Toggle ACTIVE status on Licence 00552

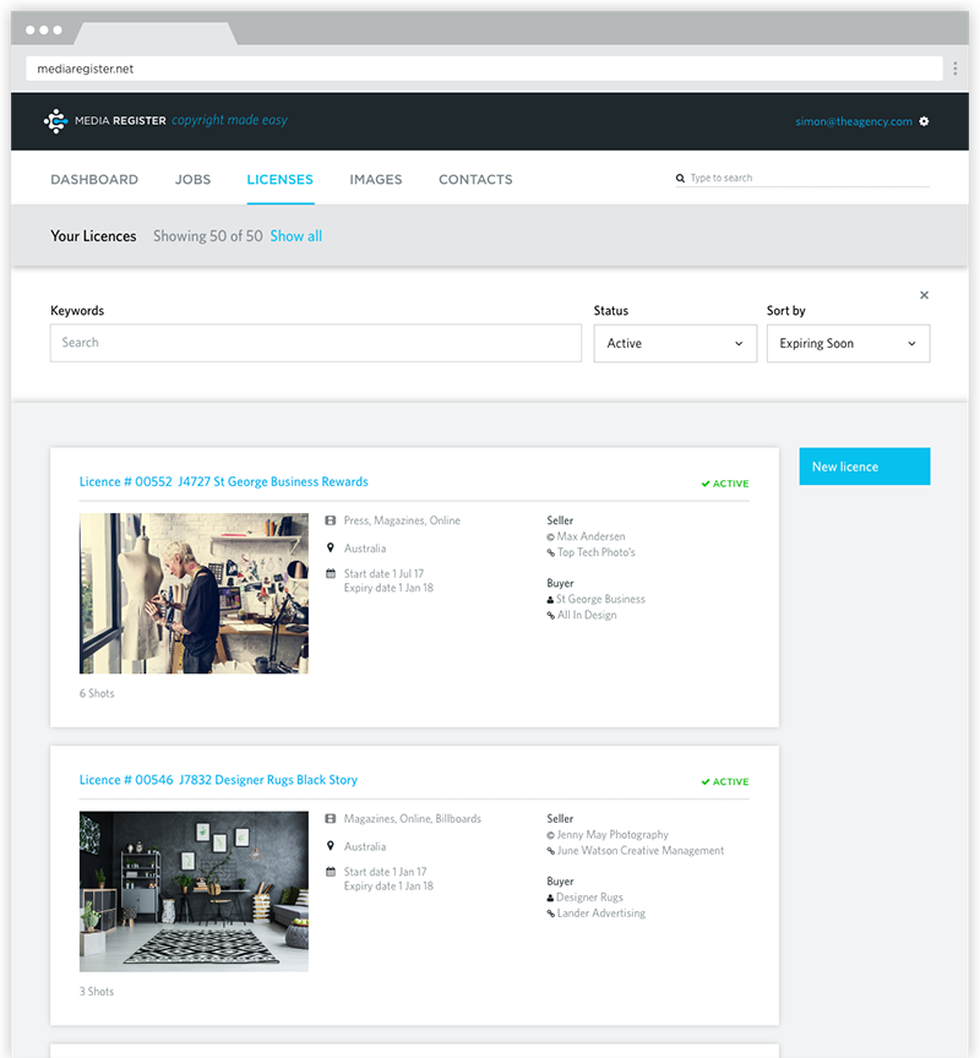723,483
